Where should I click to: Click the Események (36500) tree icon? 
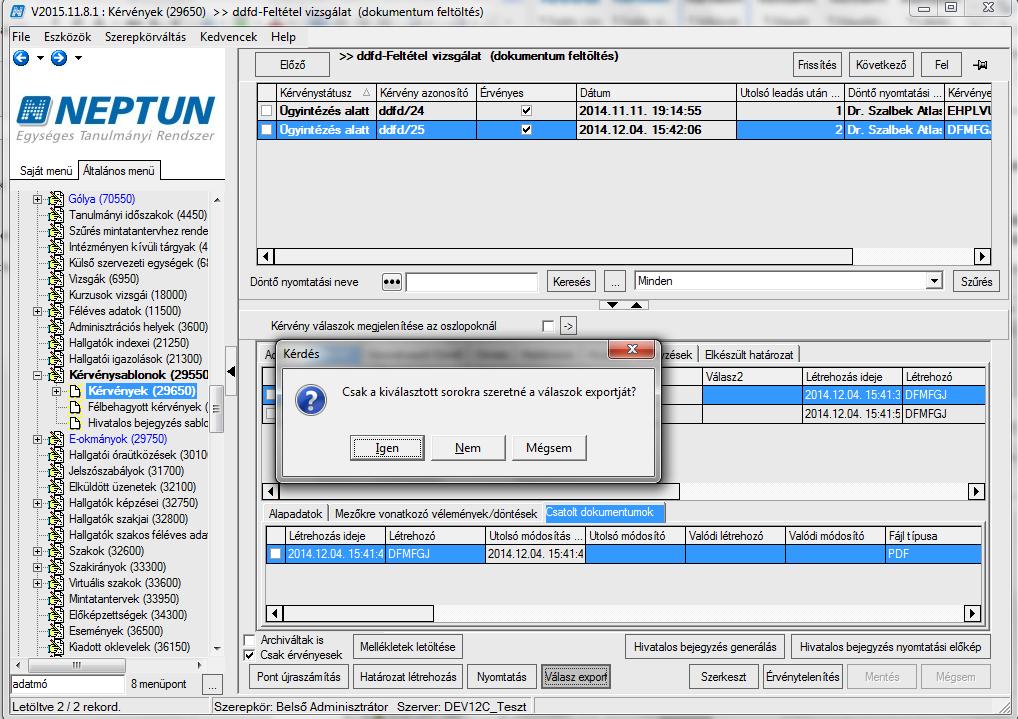pos(56,631)
